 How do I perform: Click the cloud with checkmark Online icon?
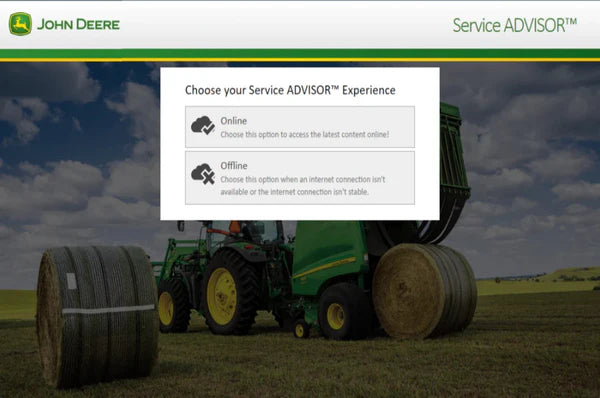[x=202, y=125]
